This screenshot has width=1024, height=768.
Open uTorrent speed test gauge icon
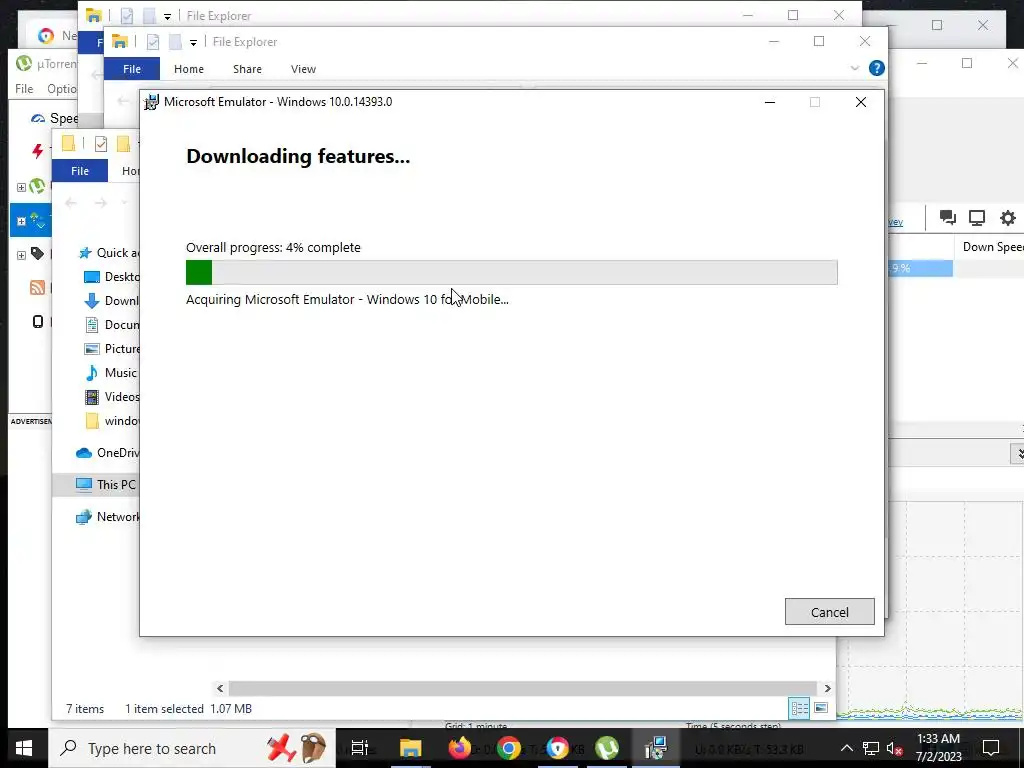click(x=38, y=118)
